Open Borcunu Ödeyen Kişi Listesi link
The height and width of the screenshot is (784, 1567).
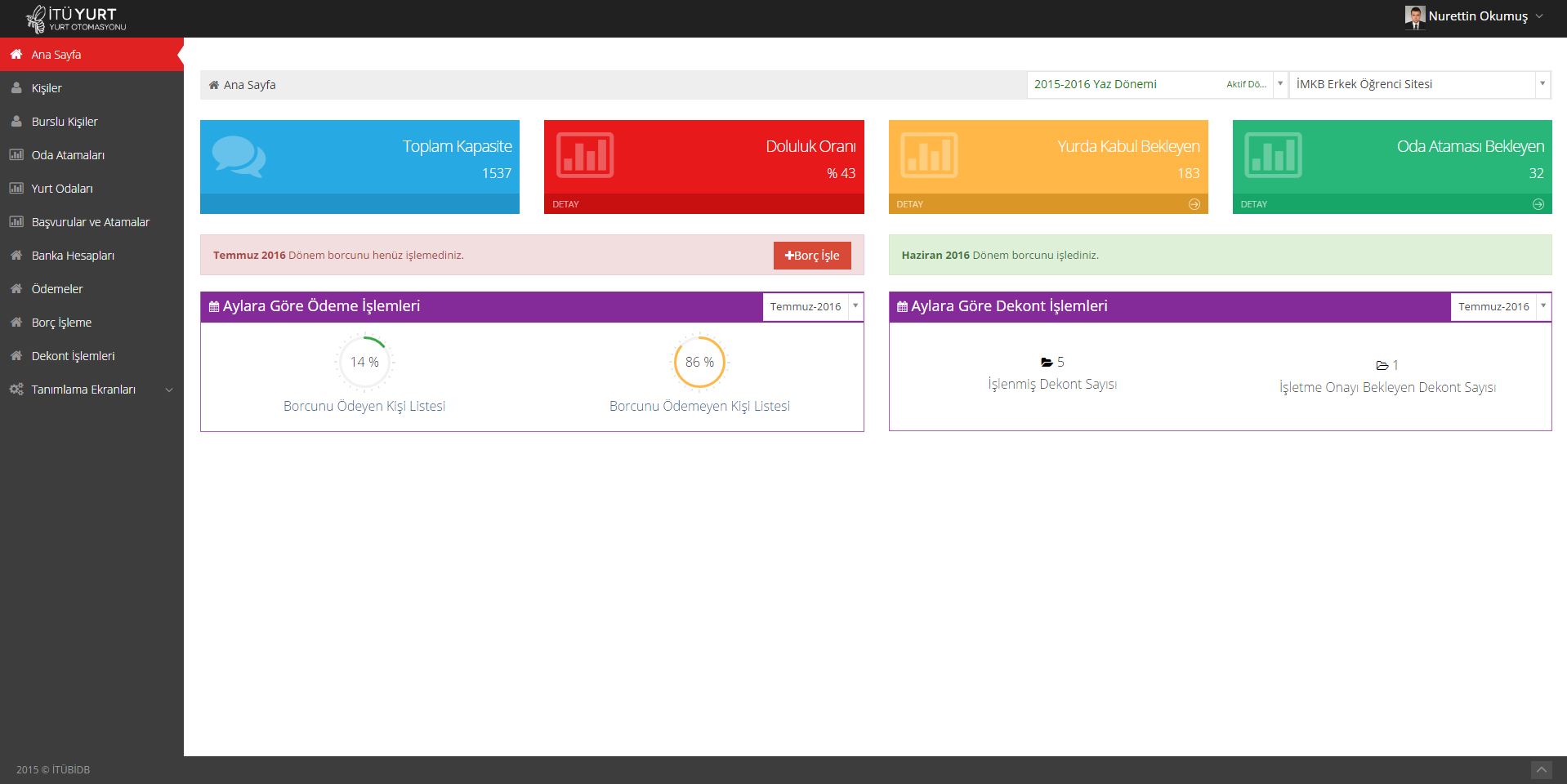pyautogui.click(x=364, y=406)
